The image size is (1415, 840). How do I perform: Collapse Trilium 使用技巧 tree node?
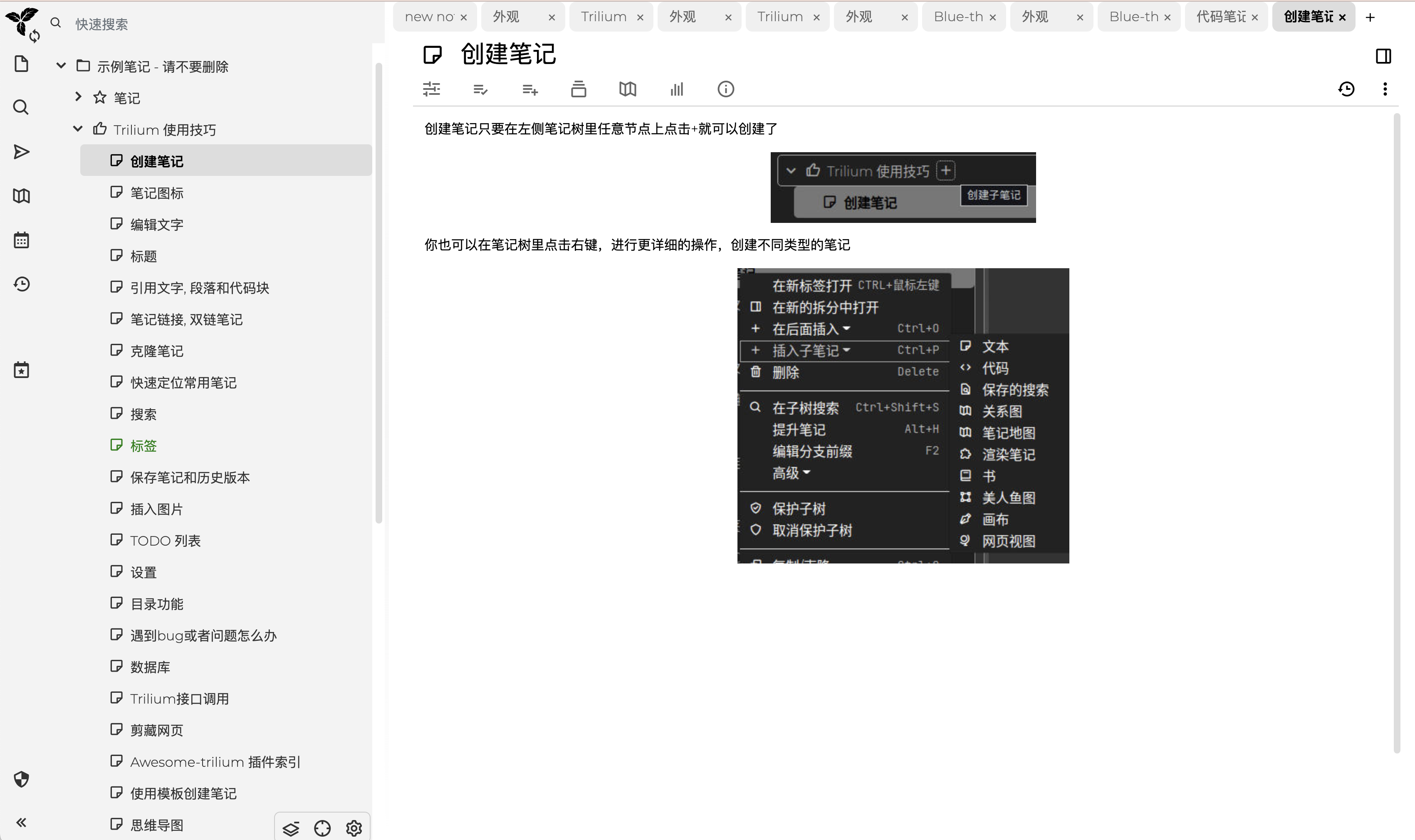coord(77,129)
